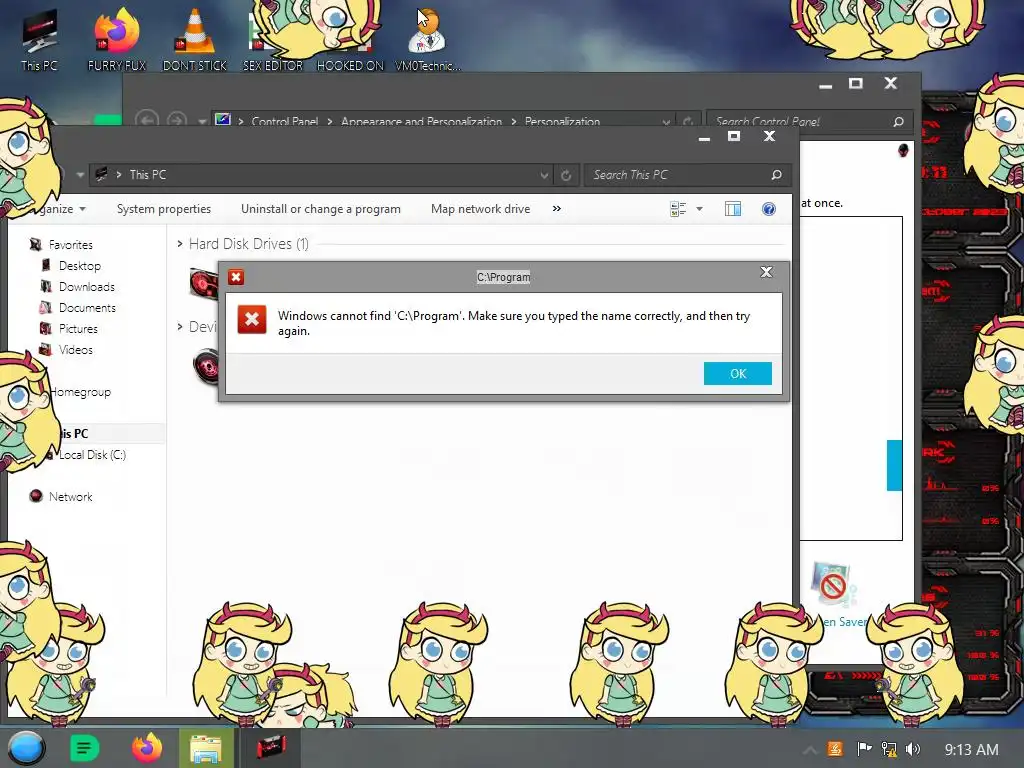The width and height of the screenshot is (1024, 768).
Task: Select Network in navigation pane
Action: click(x=71, y=496)
